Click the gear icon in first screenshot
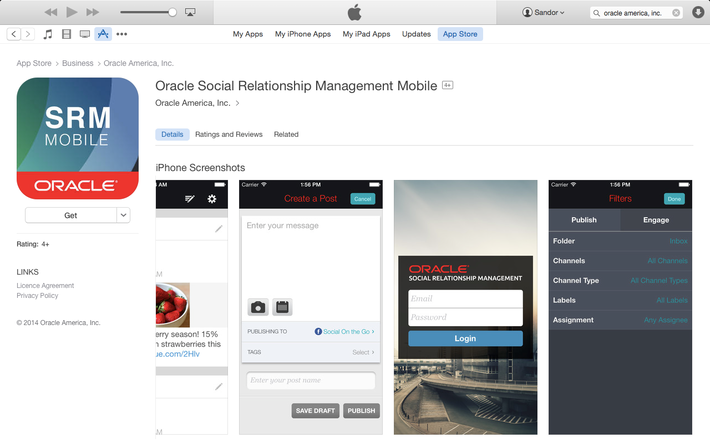The image size is (710, 443). coord(211,199)
